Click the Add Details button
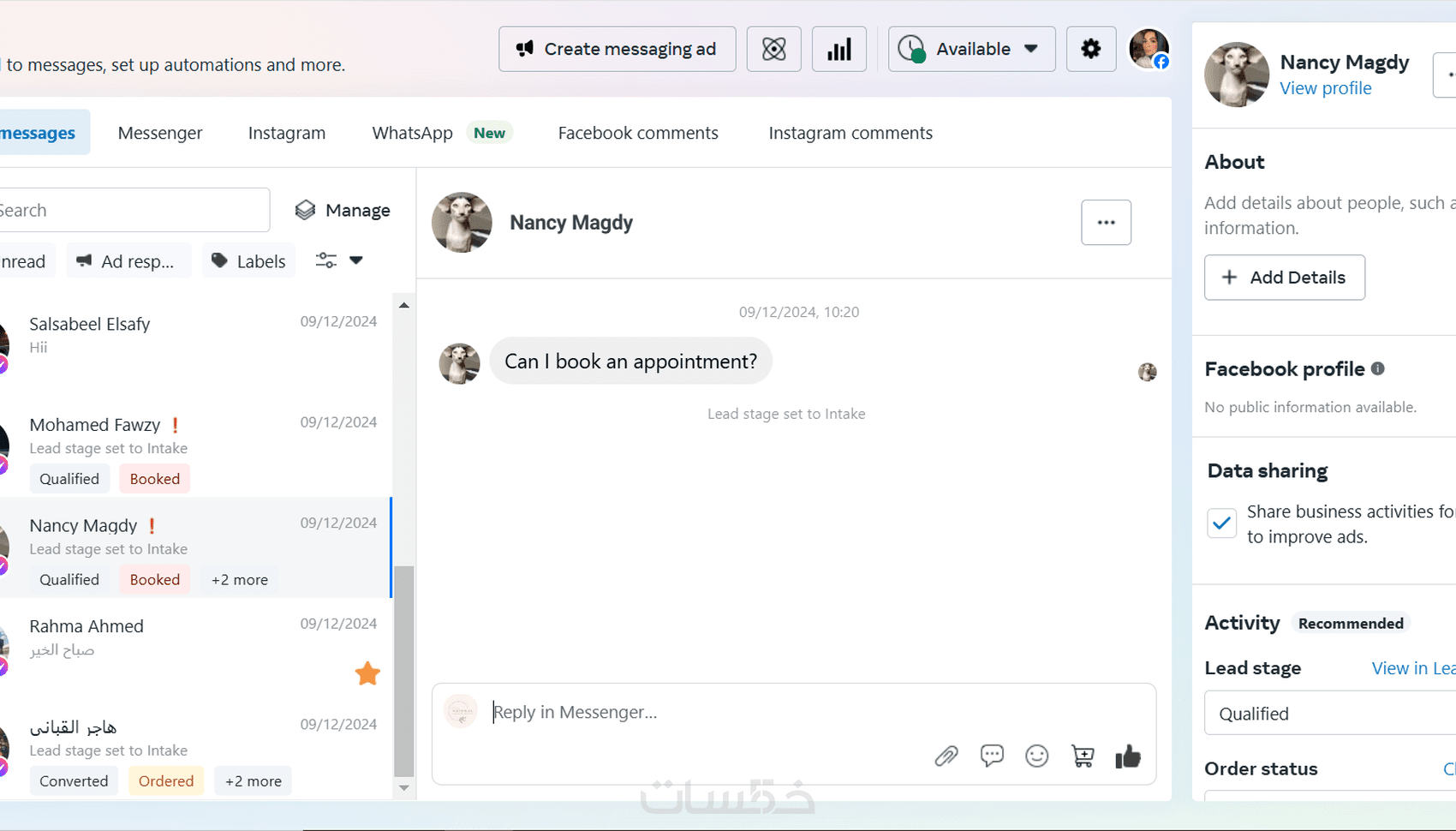This screenshot has height=831, width=1456. coord(1285,278)
